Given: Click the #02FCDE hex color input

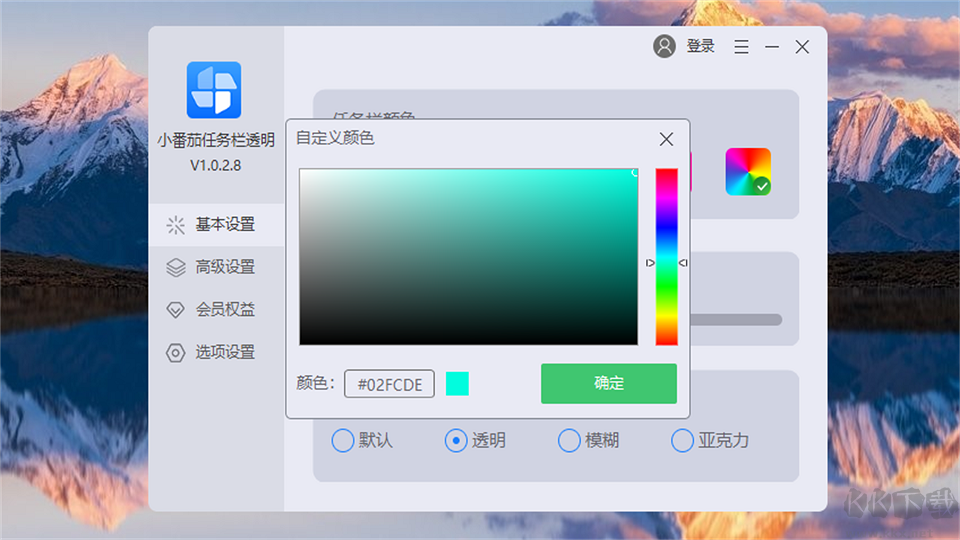Looking at the screenshot, I should pyautogui.click(x=389, y=384).
